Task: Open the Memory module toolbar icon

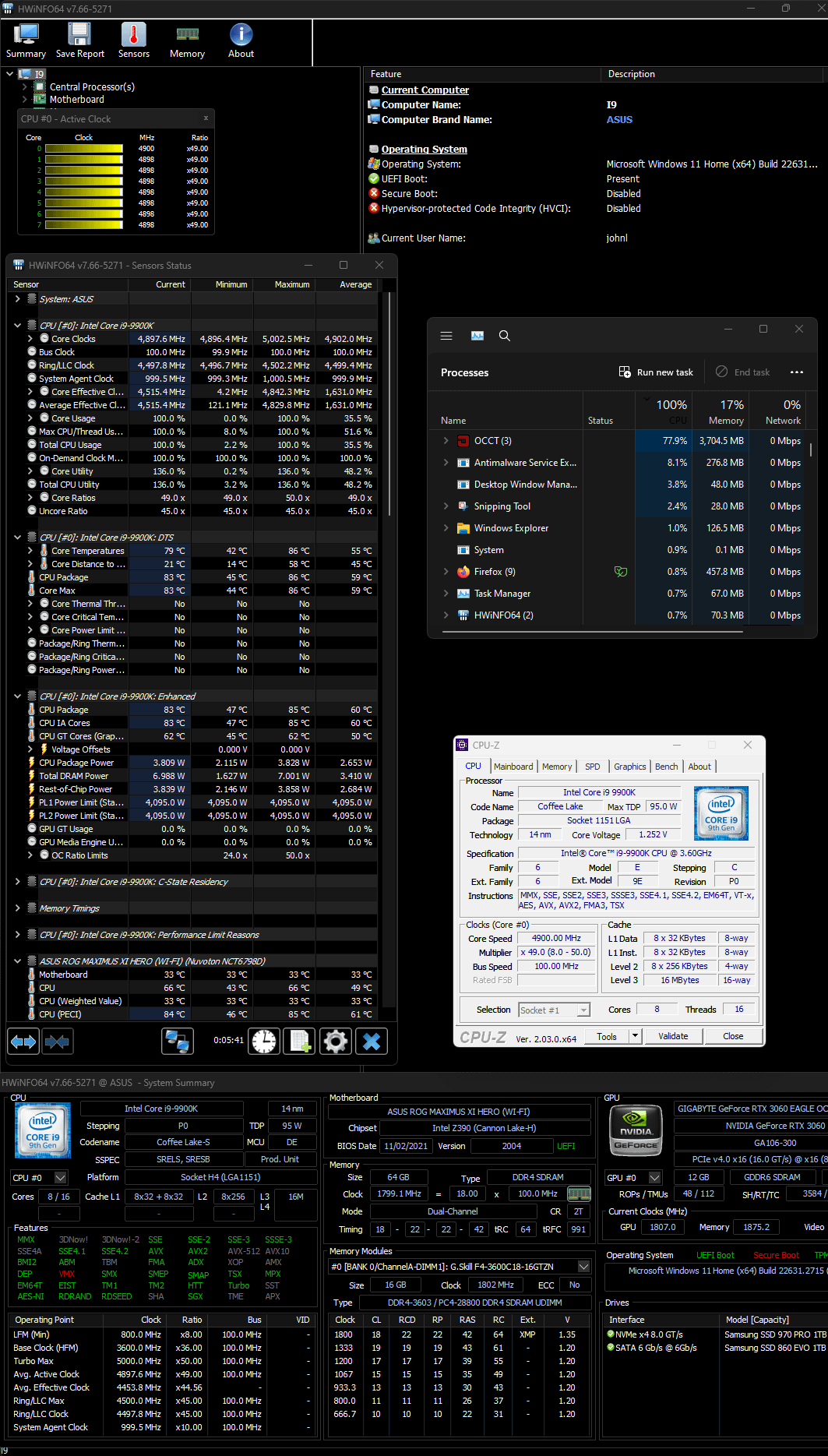Action: pyautogui.click(x=187, y=41)
